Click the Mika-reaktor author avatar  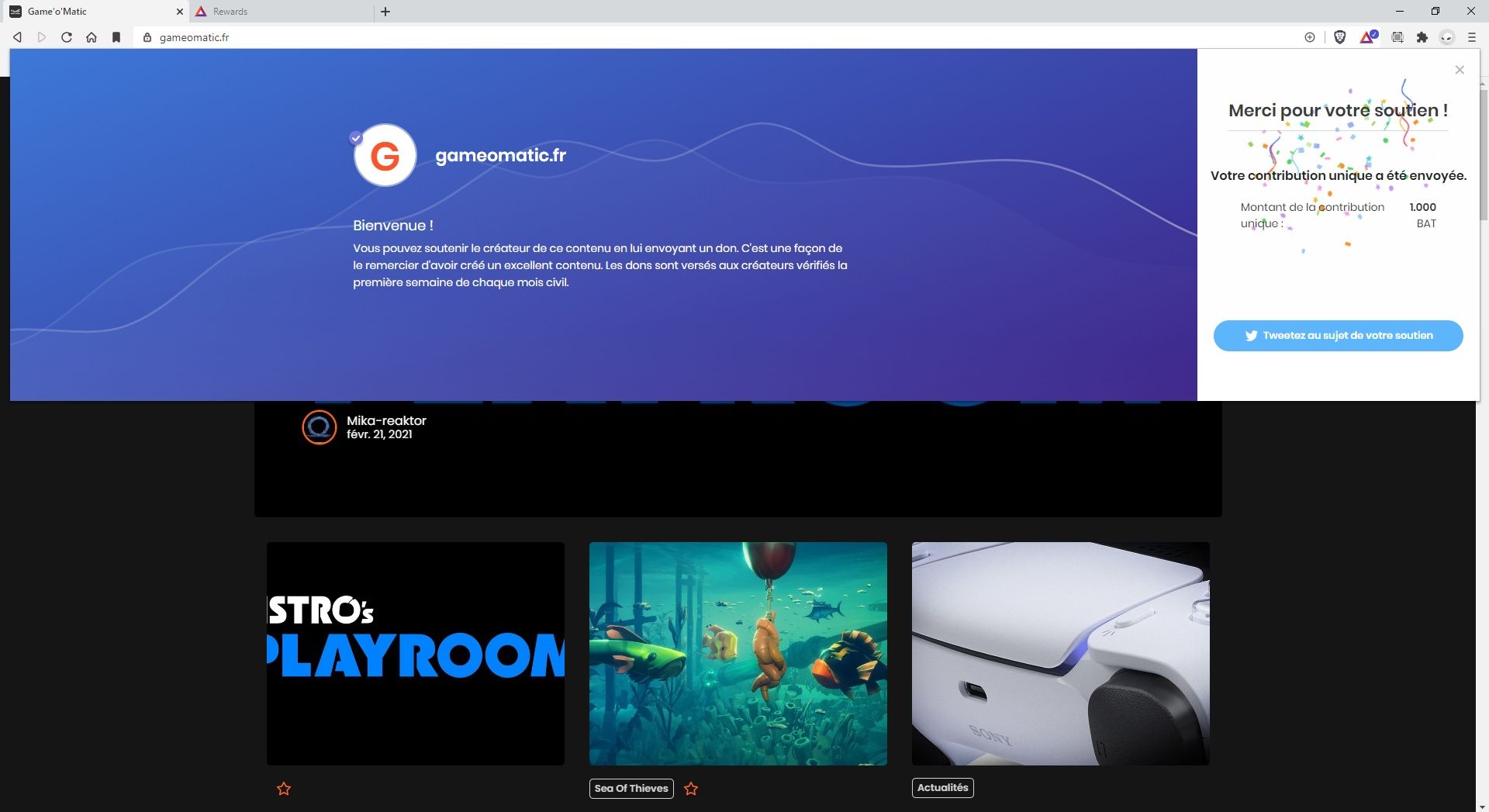[319, 427]
